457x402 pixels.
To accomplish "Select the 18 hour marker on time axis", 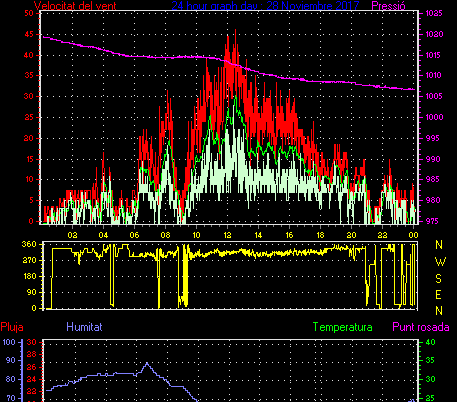I will point(320,235).
